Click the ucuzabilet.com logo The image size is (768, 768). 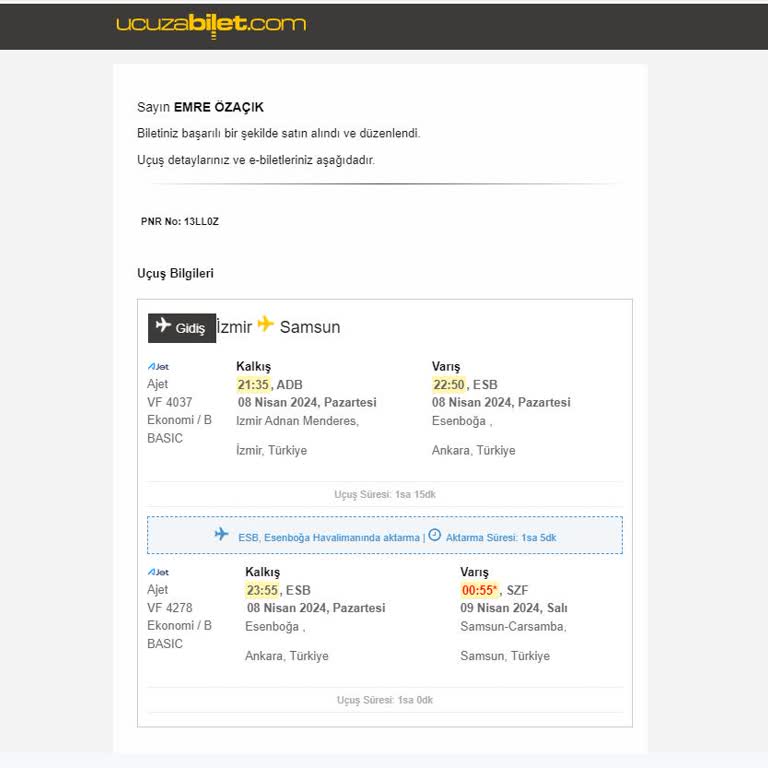coord(210,24)
